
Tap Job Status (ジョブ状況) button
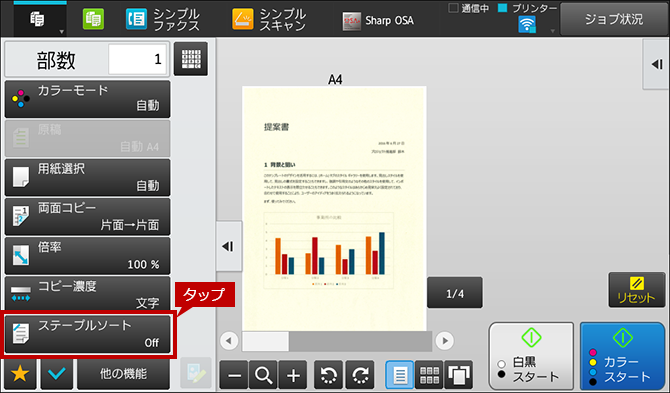tap(614, 19)
